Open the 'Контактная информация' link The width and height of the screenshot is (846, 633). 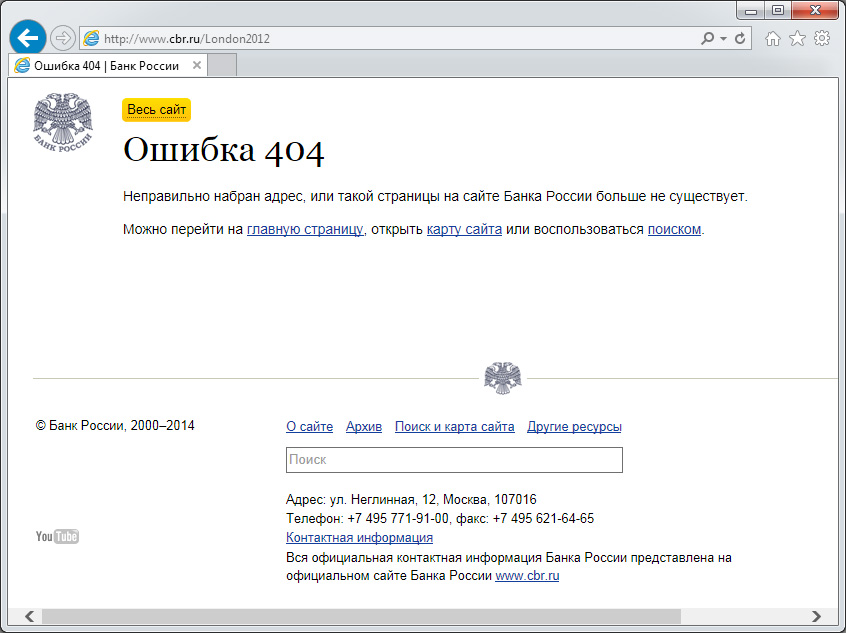pos(359,537)
